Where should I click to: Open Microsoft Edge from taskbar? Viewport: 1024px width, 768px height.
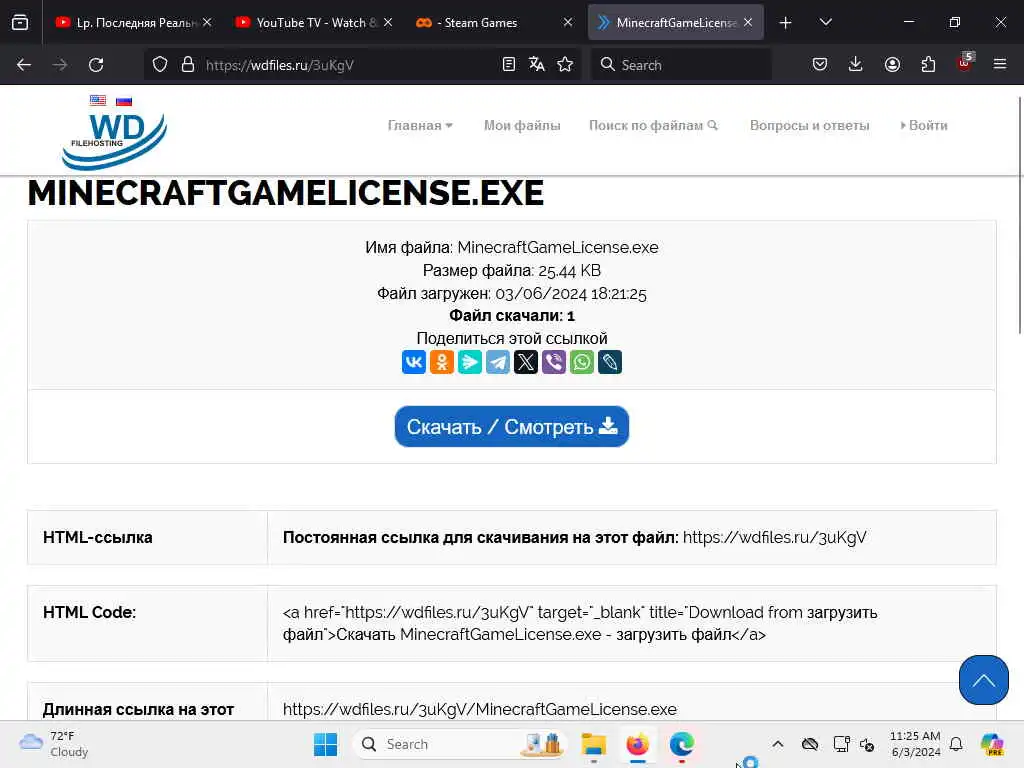(681, 744)
